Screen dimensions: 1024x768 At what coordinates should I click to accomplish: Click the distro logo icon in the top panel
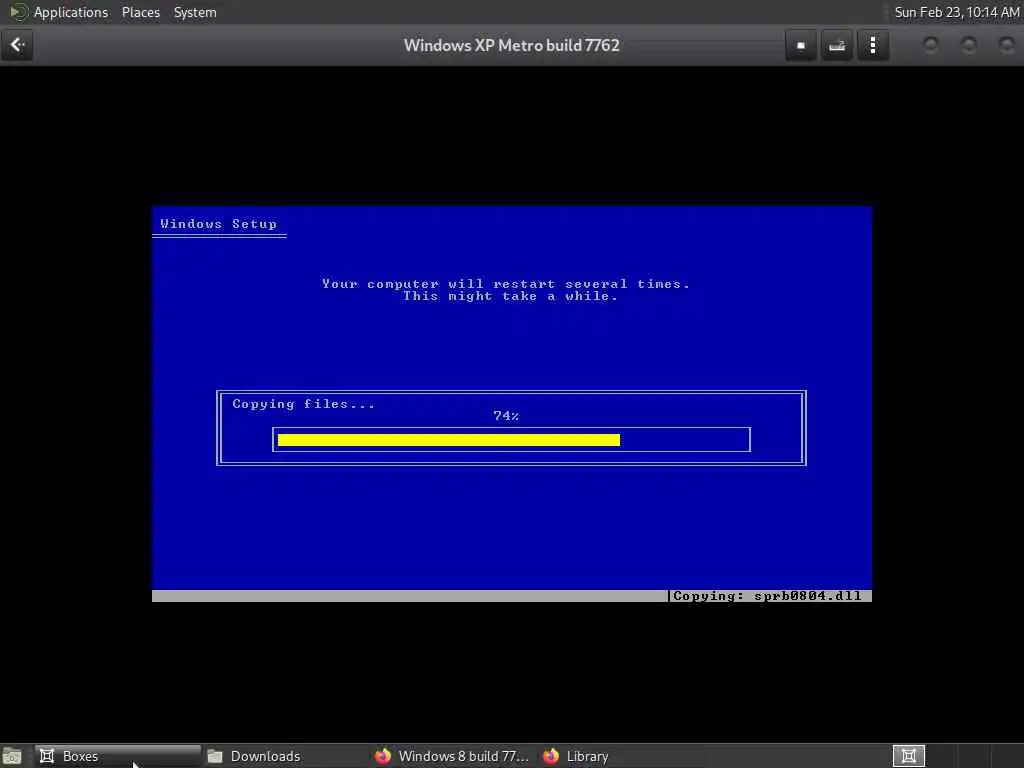pos(18,12)
